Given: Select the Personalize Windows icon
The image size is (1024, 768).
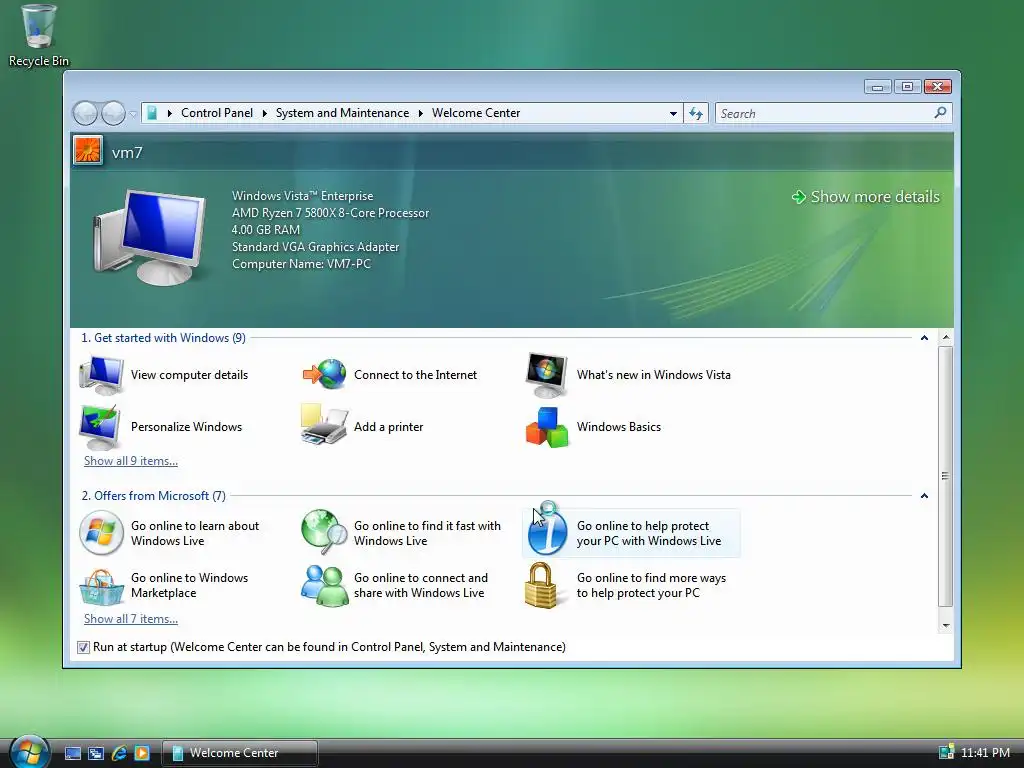Looking at the screenshot, I should 100,427.
